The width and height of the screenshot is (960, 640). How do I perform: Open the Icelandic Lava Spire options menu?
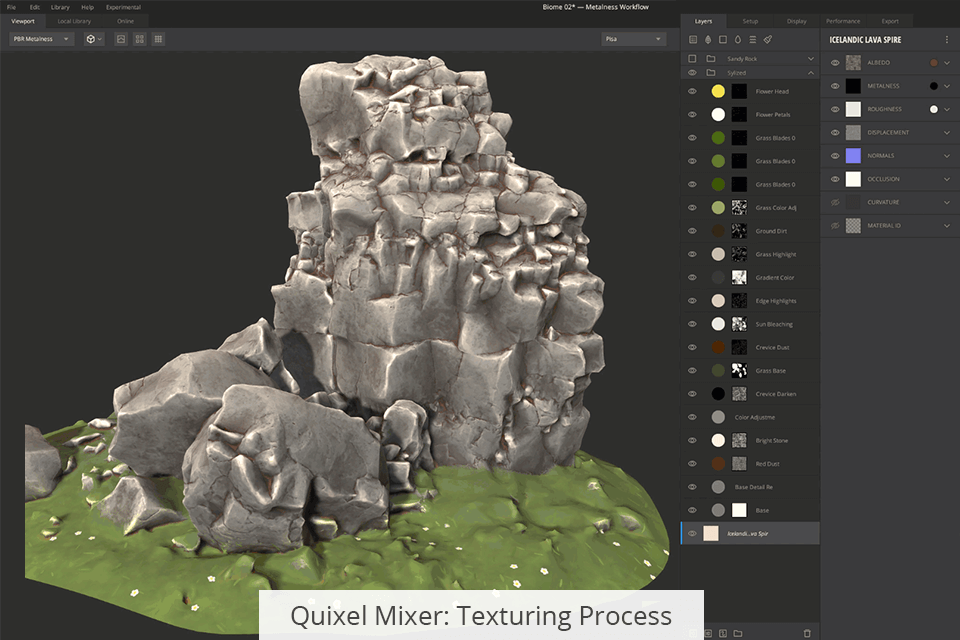pos(947,39)
